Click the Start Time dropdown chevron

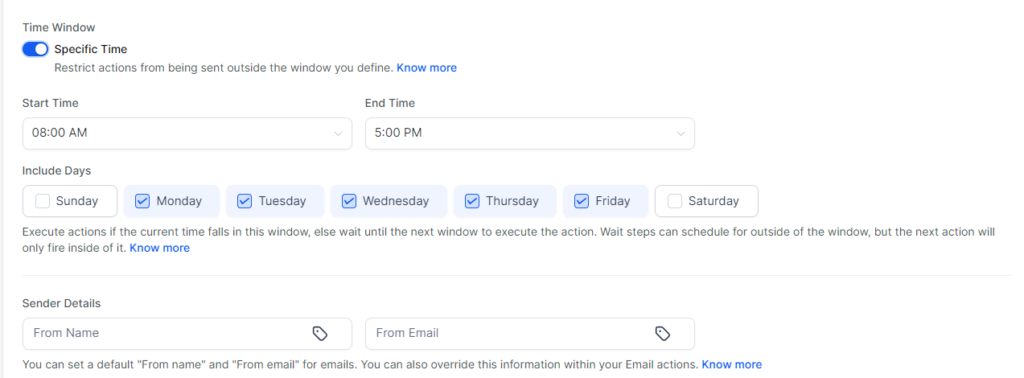point(338,133)
